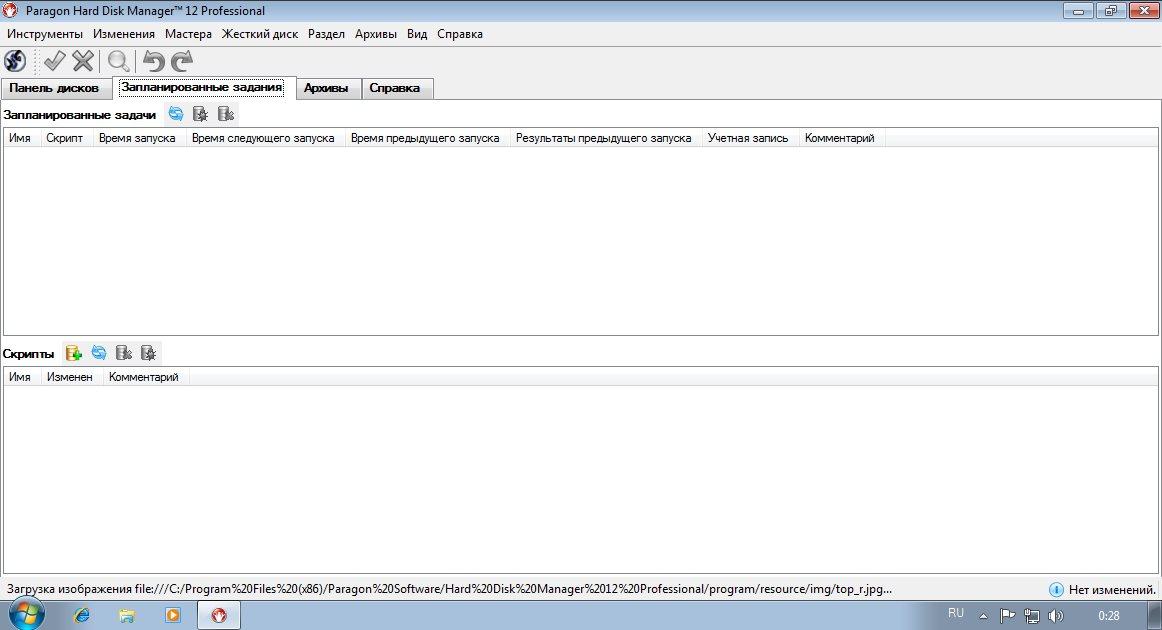Click the Время запуска column header

137,138
